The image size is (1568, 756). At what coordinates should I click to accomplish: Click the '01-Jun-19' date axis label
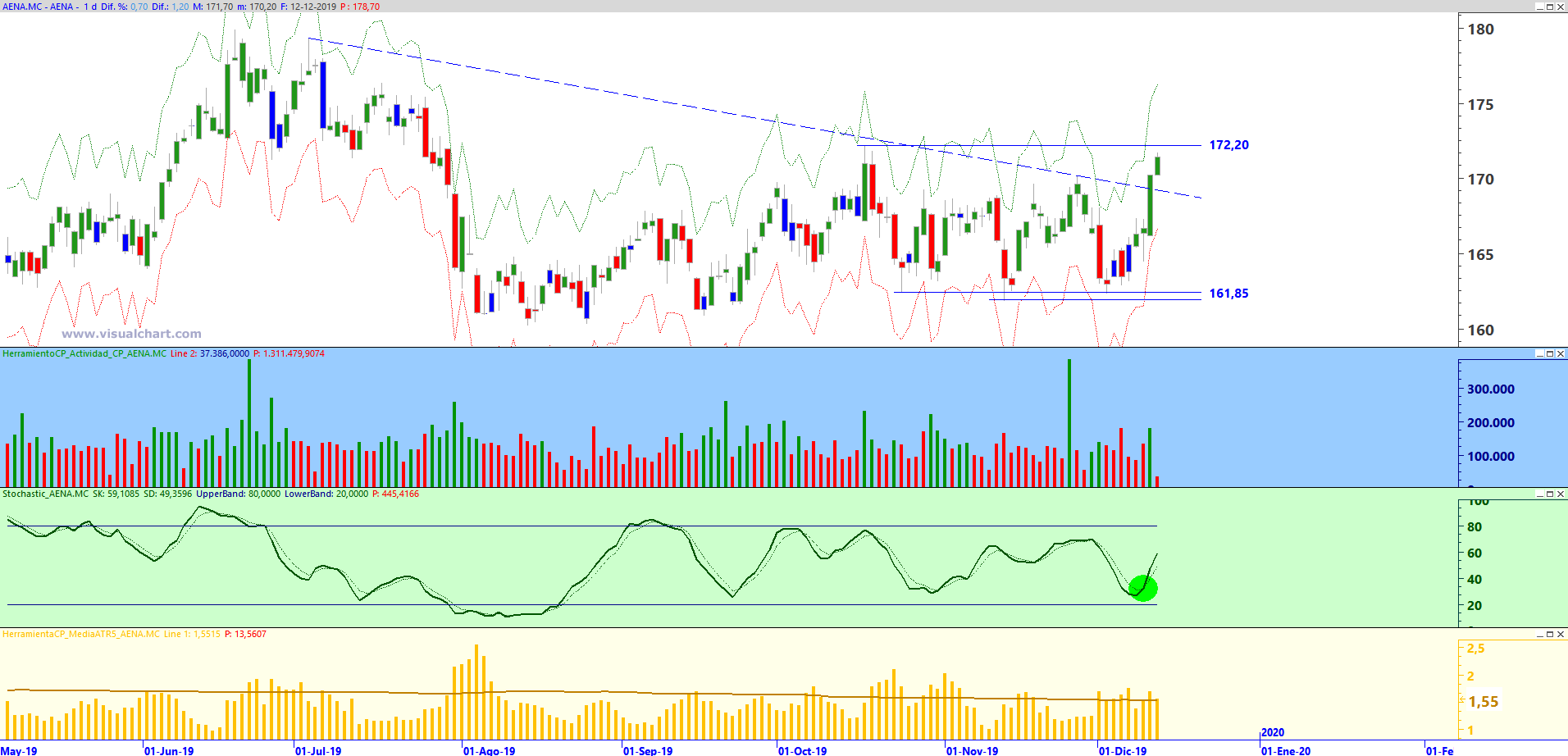[x=169, y=750]
